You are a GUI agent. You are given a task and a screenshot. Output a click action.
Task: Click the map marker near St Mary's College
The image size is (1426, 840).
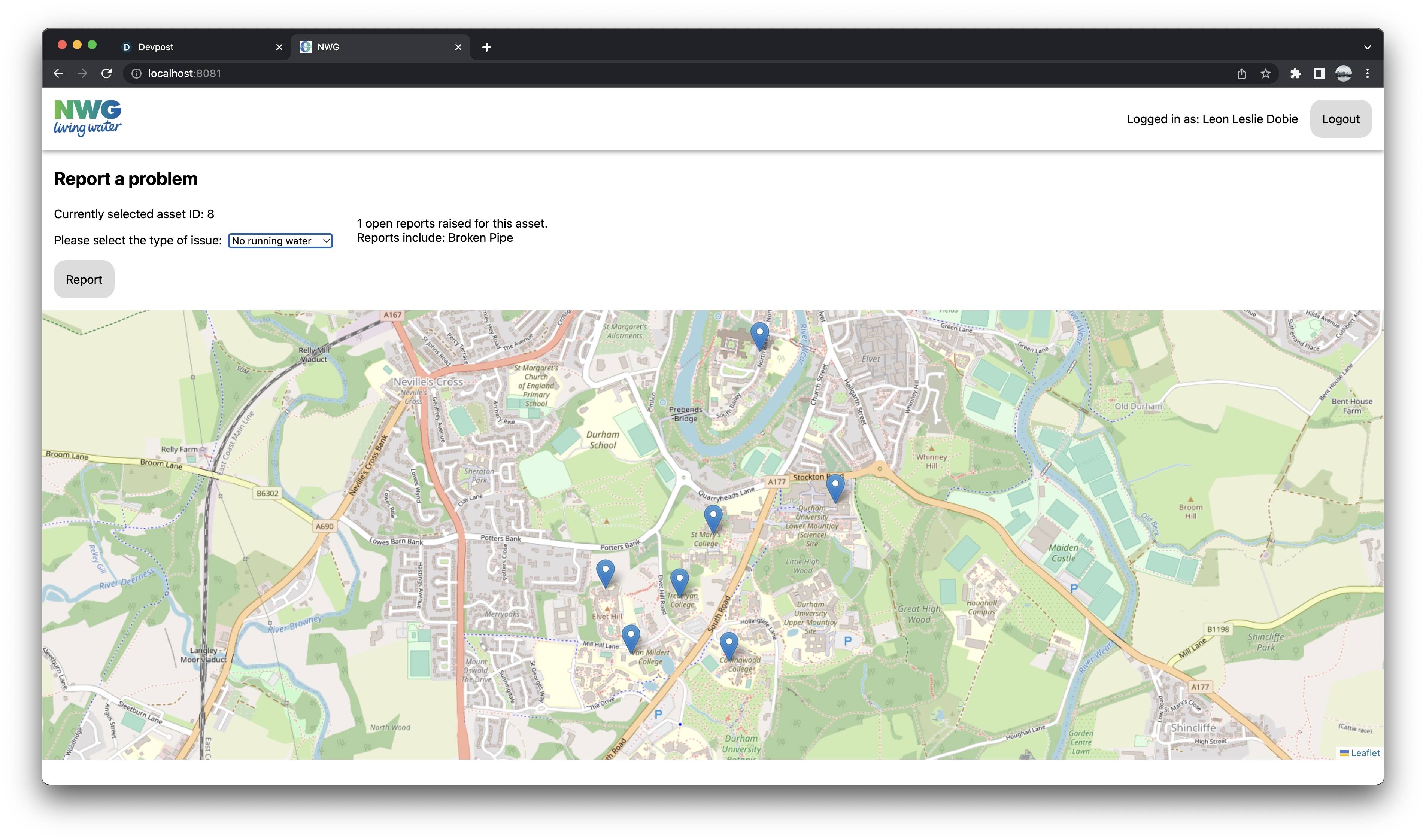(x=713, y=517)
